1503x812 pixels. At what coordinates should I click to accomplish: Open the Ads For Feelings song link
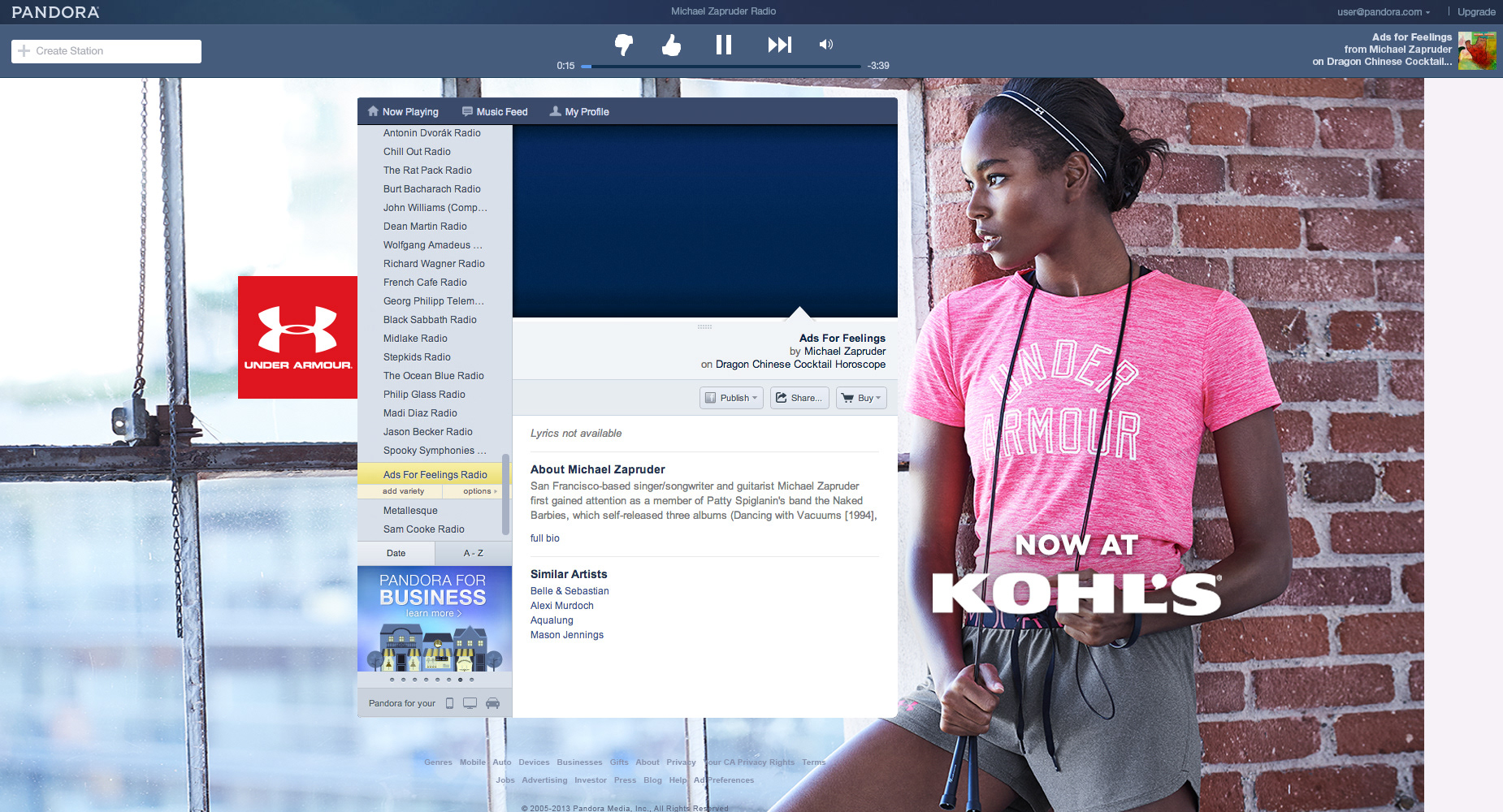[842, 339]
